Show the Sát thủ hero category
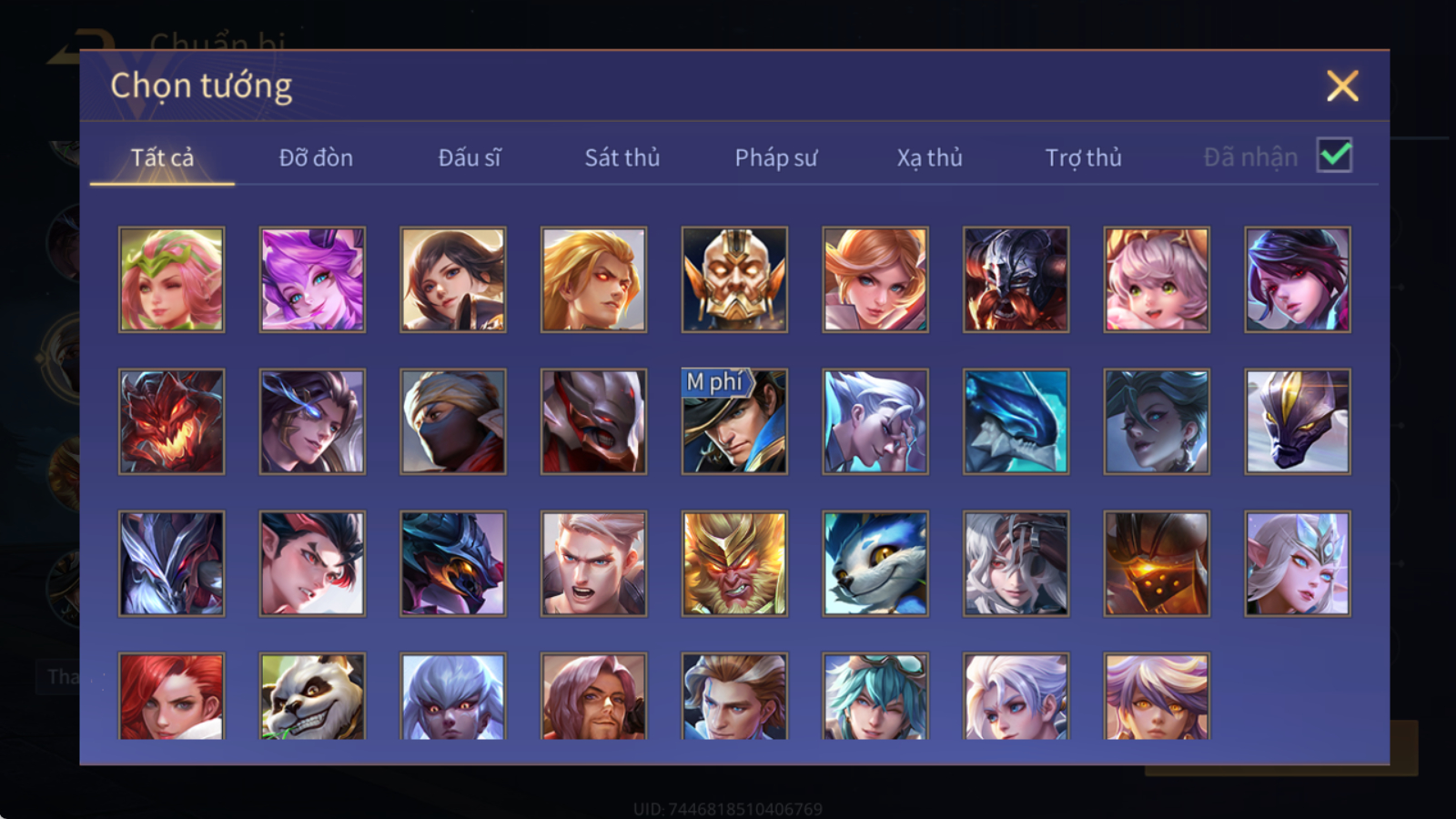This screenshot has width=1456, height=819. tap(622, 157)
